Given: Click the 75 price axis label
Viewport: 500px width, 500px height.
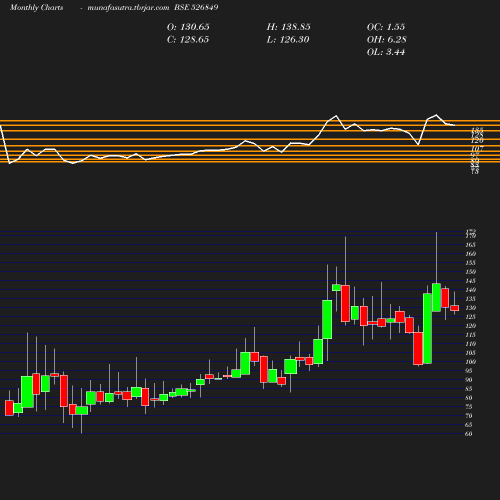Looking at the screenshot, I should pos(468,407).
